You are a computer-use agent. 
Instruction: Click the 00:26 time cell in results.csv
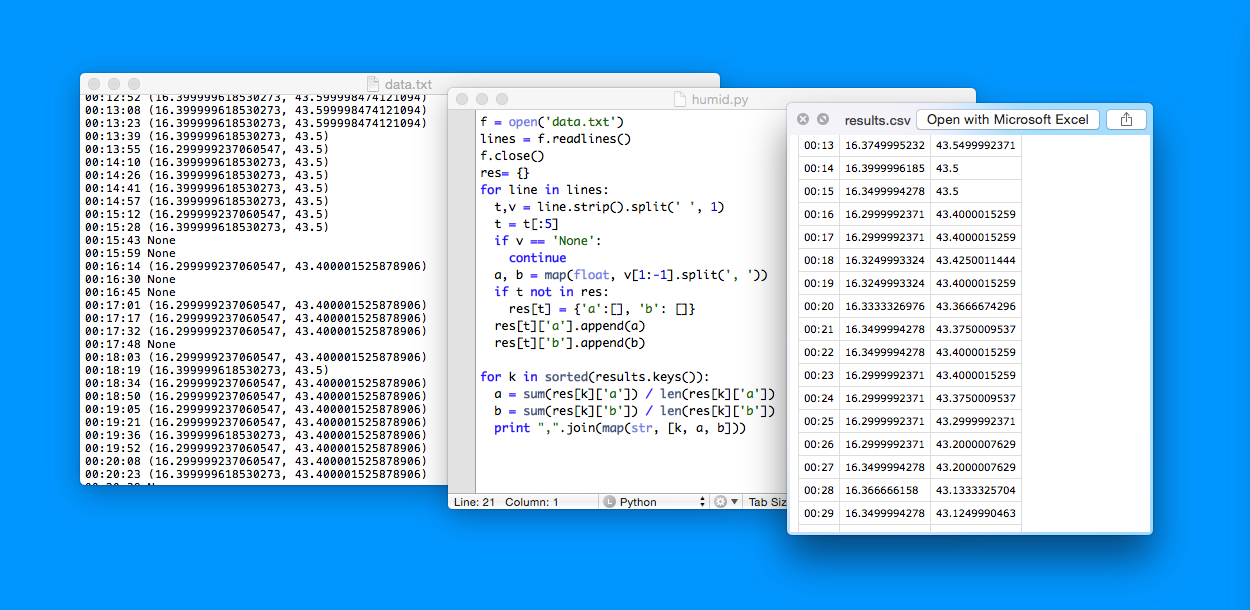click(819, 445)
